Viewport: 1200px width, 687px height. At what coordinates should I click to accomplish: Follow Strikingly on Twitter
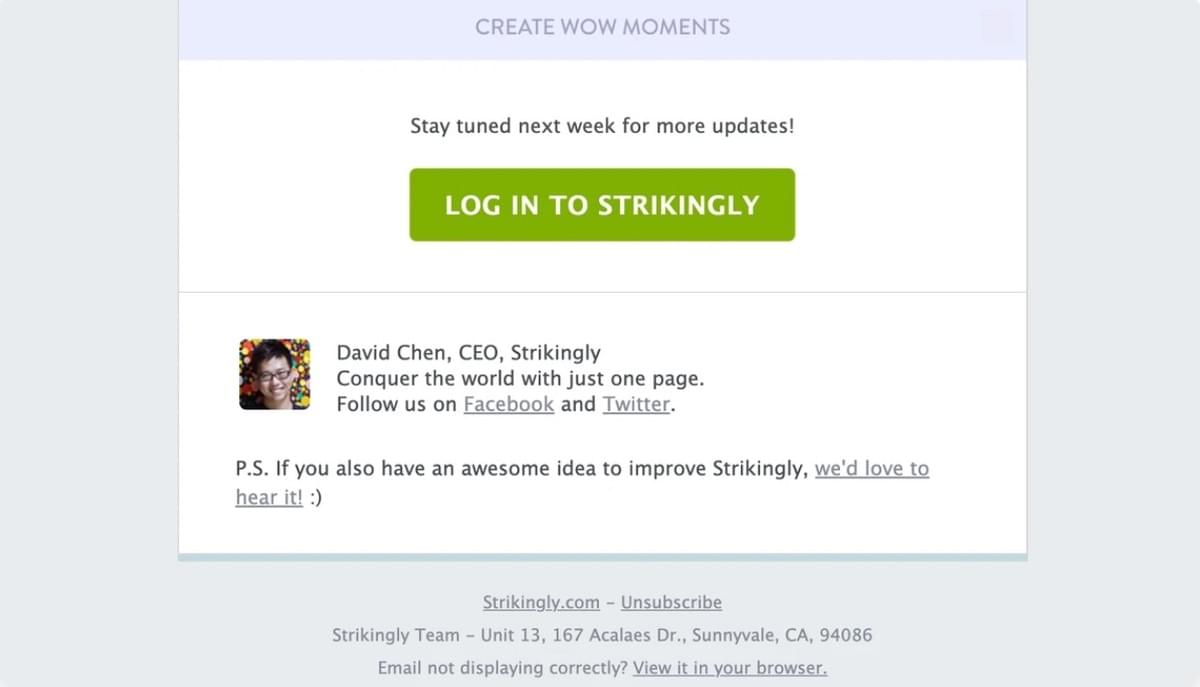tap(635, 404)
